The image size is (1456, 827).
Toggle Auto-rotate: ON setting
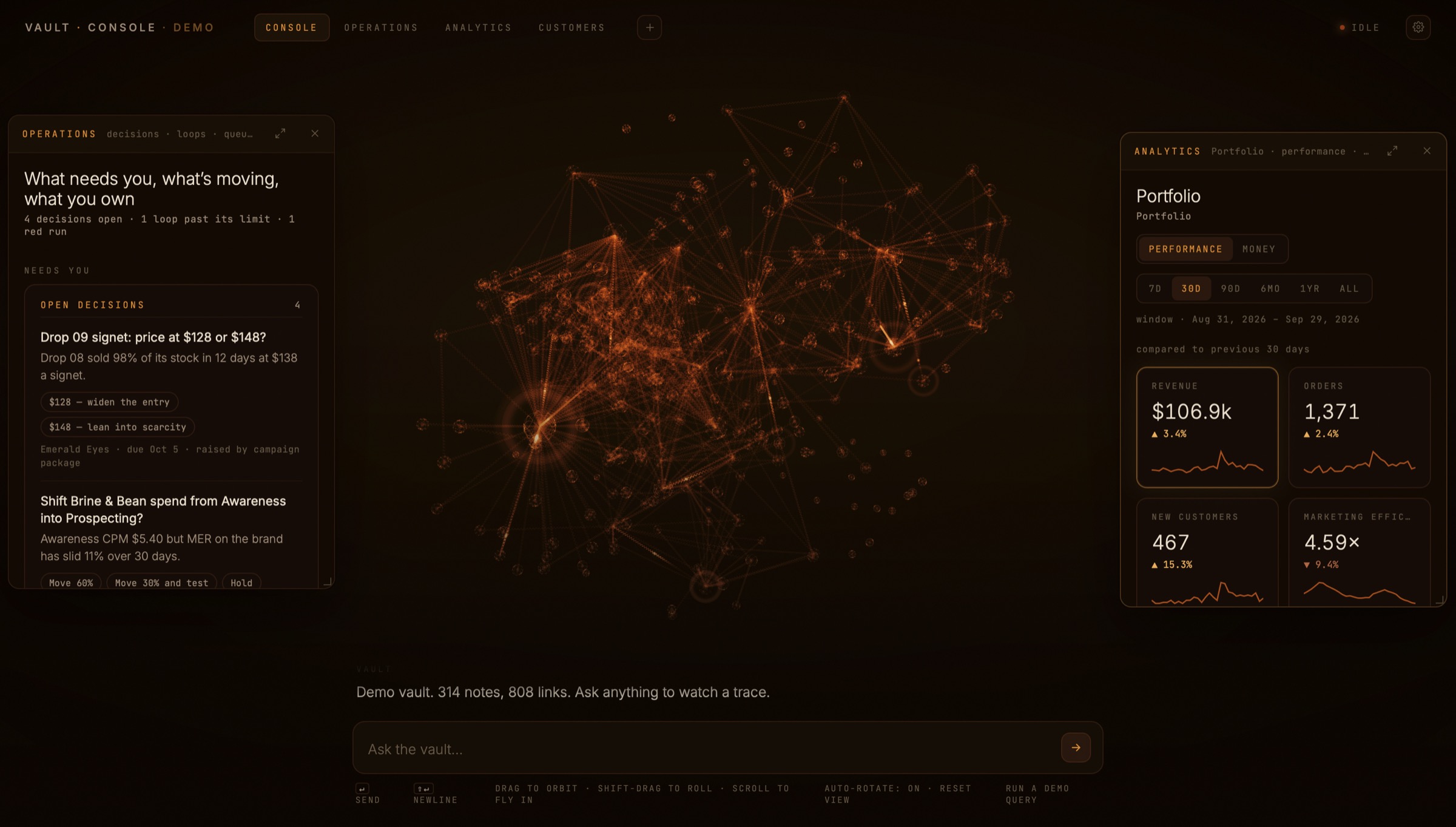coord(872,788)
